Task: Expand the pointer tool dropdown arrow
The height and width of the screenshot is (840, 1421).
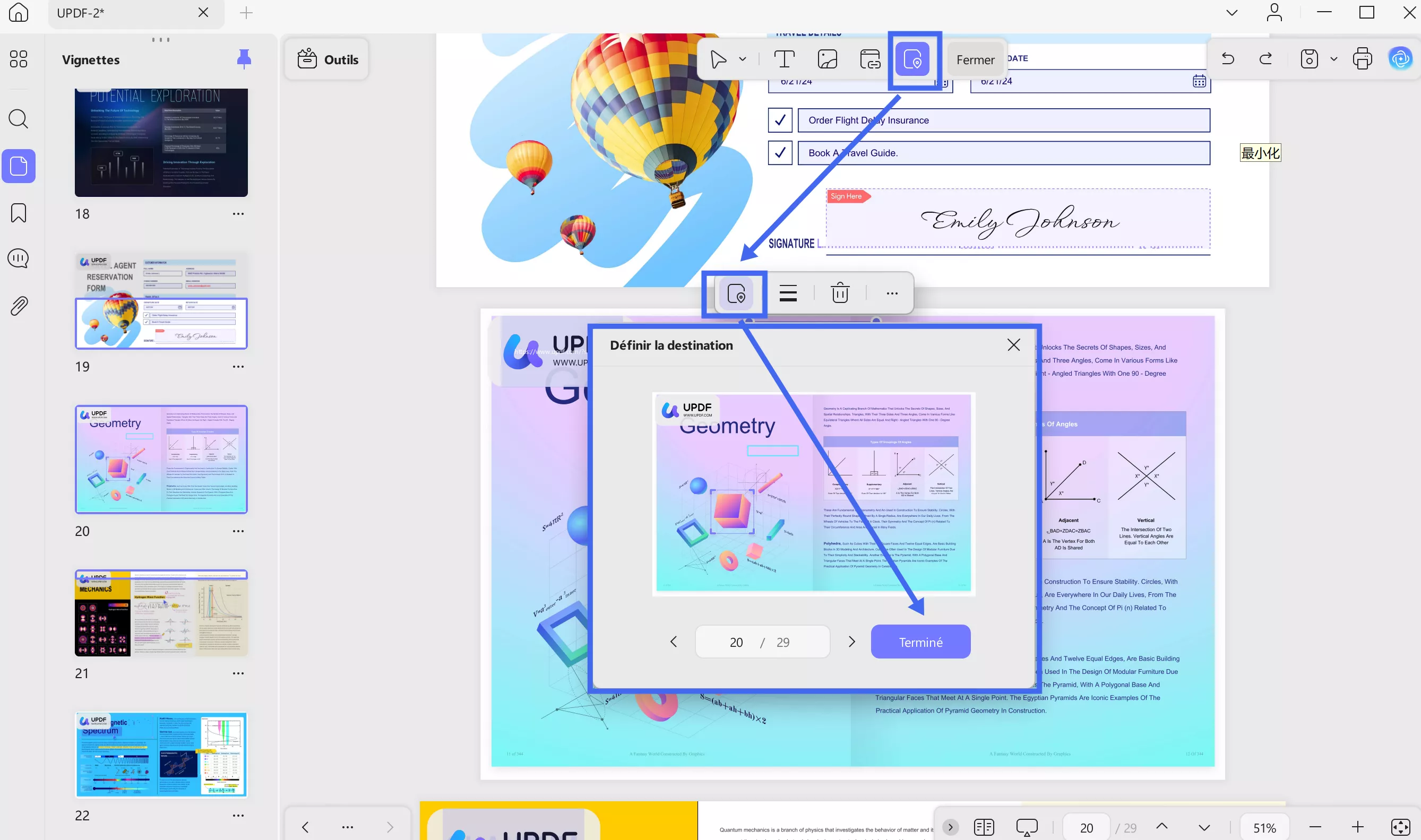Action: coord(742,59)
